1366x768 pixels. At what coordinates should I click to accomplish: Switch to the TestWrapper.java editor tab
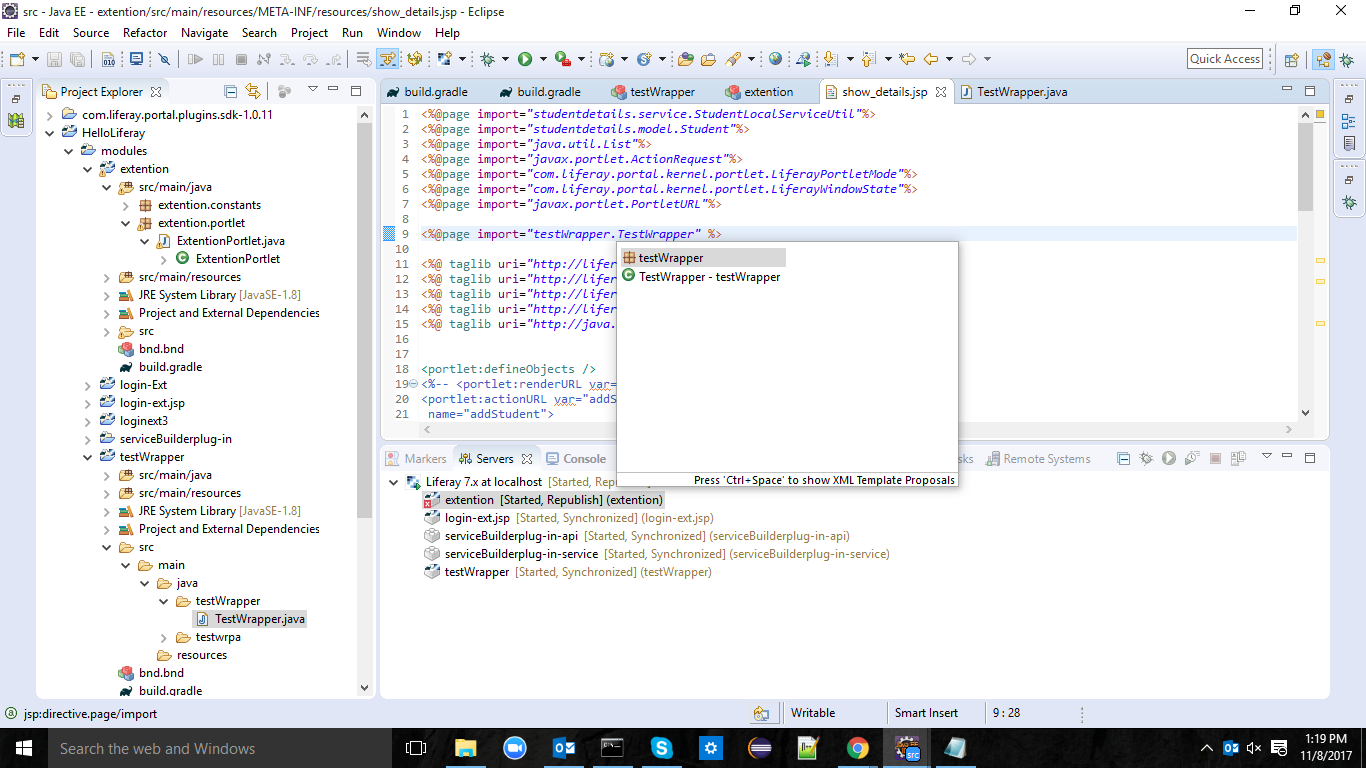click(1021, 91)
